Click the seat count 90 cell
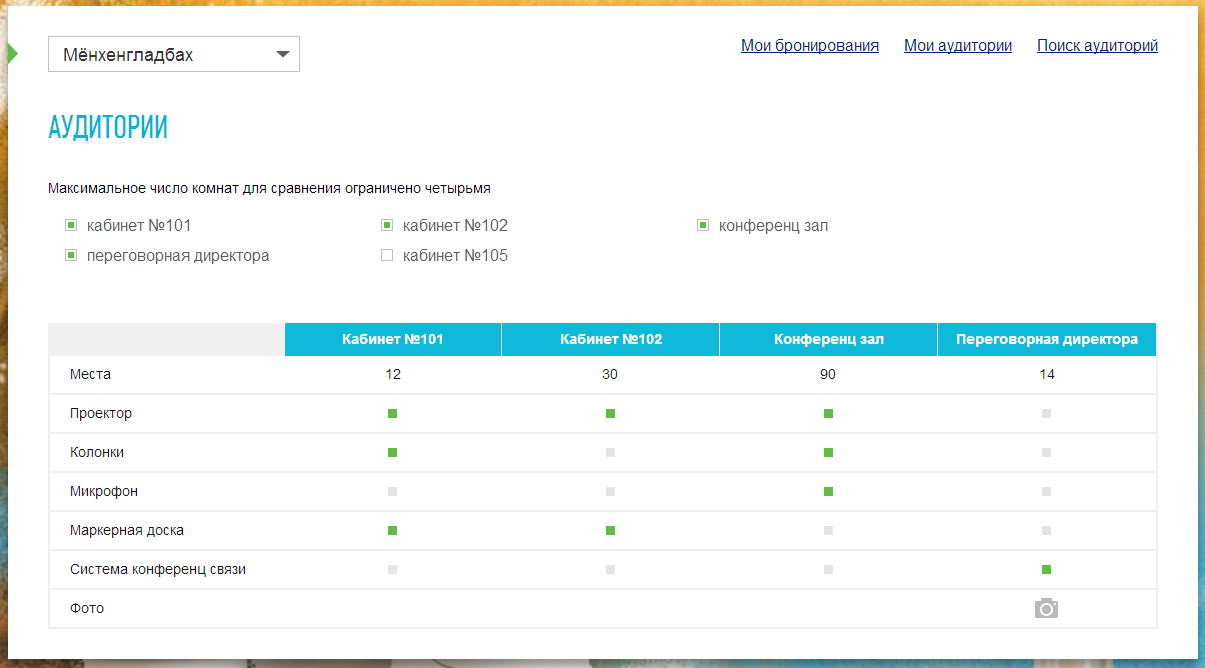 (x=828, y=374)
